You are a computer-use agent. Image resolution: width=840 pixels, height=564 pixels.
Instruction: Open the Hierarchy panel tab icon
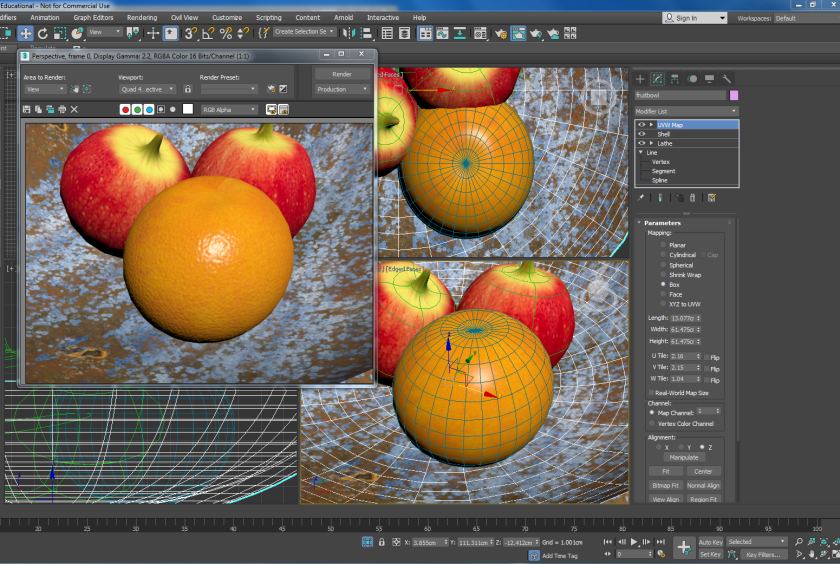674,79
